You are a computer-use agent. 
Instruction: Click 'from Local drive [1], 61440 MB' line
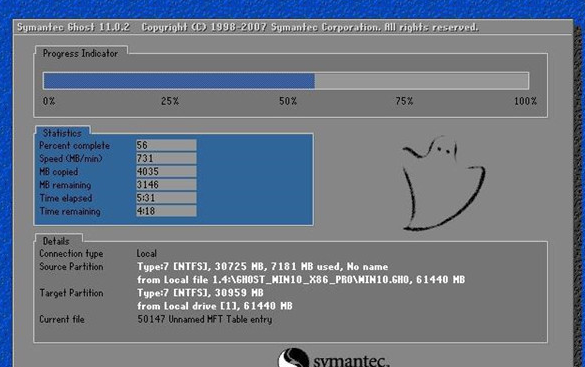pos(215,306)
